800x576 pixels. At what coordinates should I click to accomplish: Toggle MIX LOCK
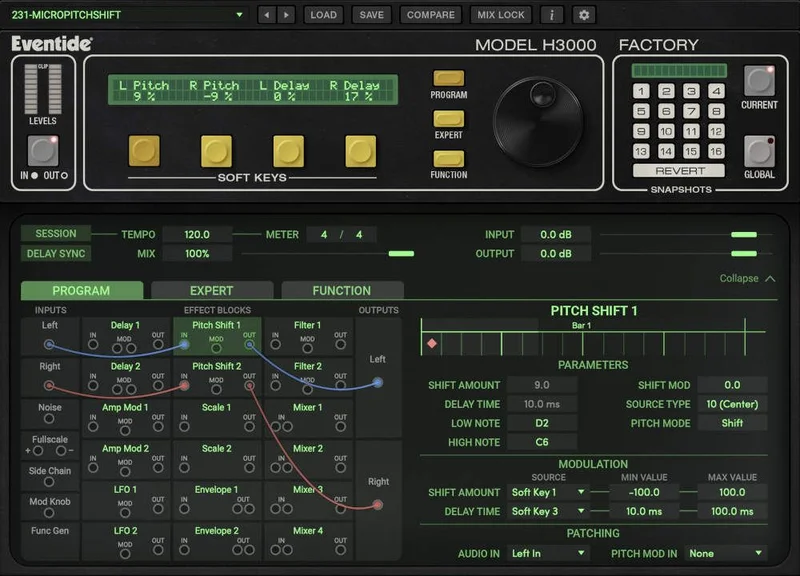[501, 15]
